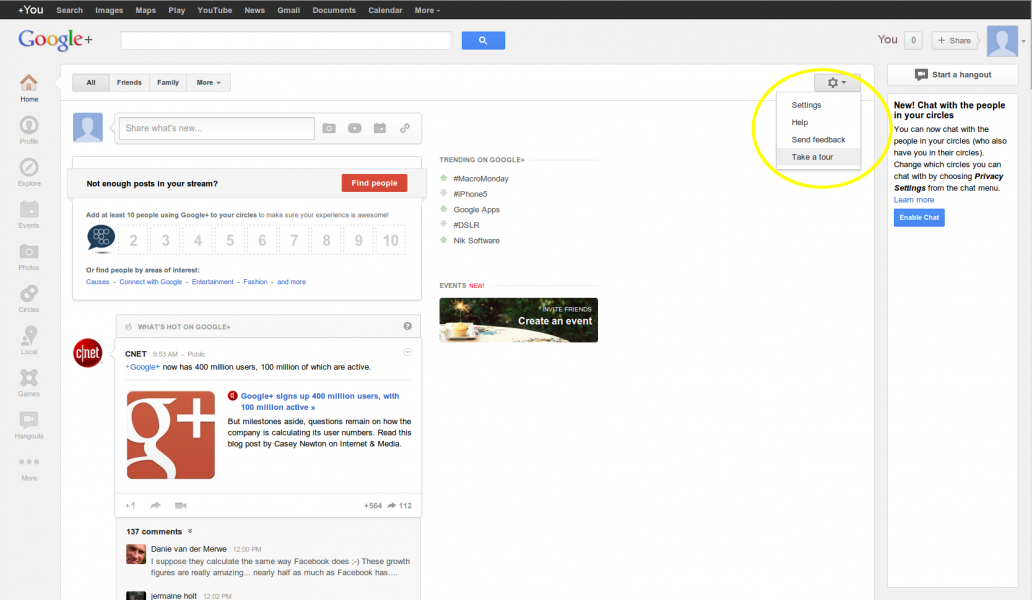Image resolution: width=1032 pixels, height=600 pixels.
Task: Click the Create an event banner
Action: (x=518, y=320)
